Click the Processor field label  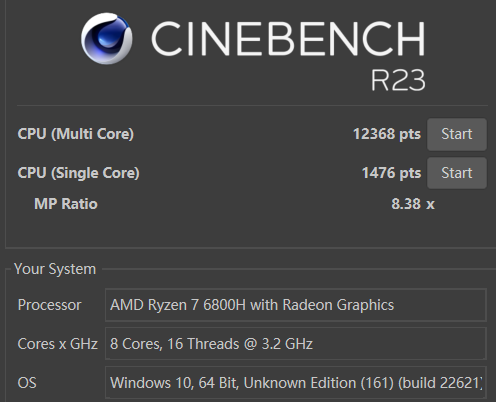(49, 305)
